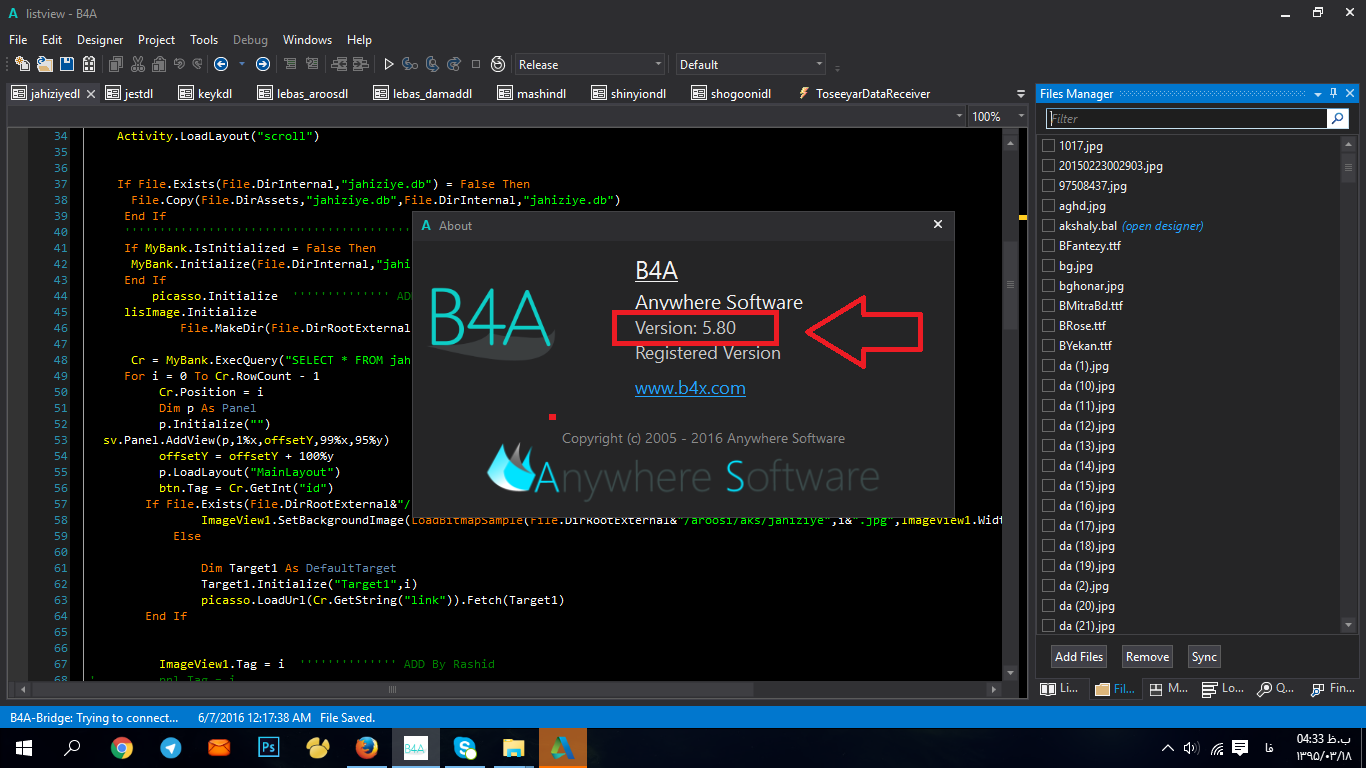Click the Save file toolbar icon

pyautogui.click(x=67, y=64)
